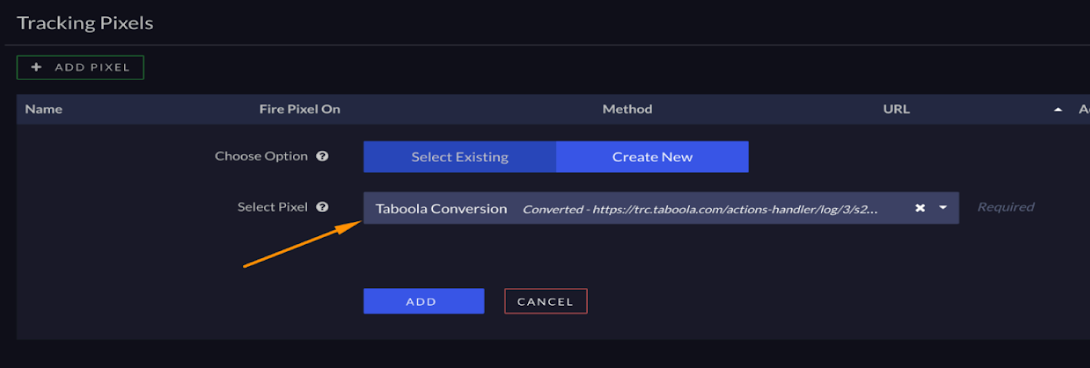This screenshot has height=368, width=1090.
Task: Sort the table by Name column
Action: [44, 109]
